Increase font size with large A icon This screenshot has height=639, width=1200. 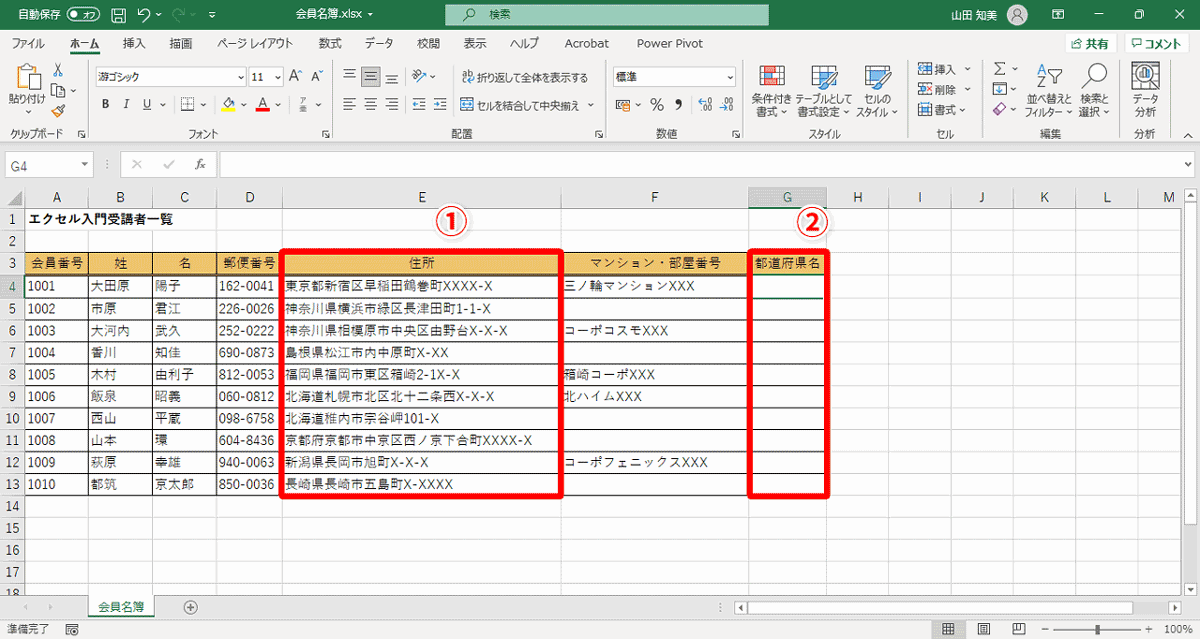coord(296,77)
